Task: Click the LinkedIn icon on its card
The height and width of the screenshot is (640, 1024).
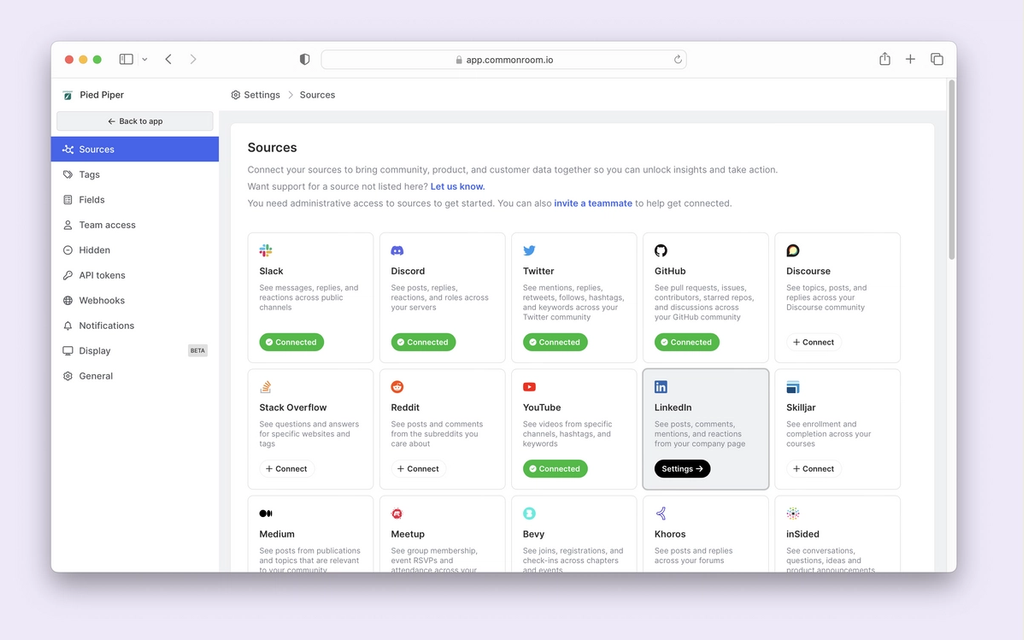Action: 660,387
